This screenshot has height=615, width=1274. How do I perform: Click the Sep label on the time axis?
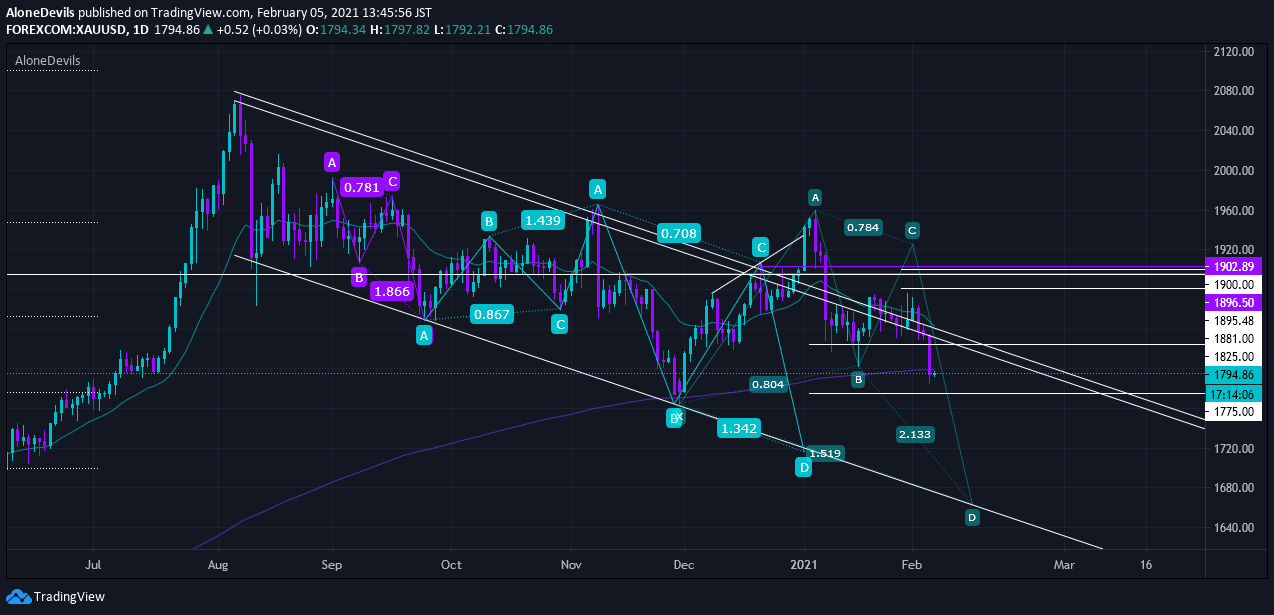coord(332,565)
